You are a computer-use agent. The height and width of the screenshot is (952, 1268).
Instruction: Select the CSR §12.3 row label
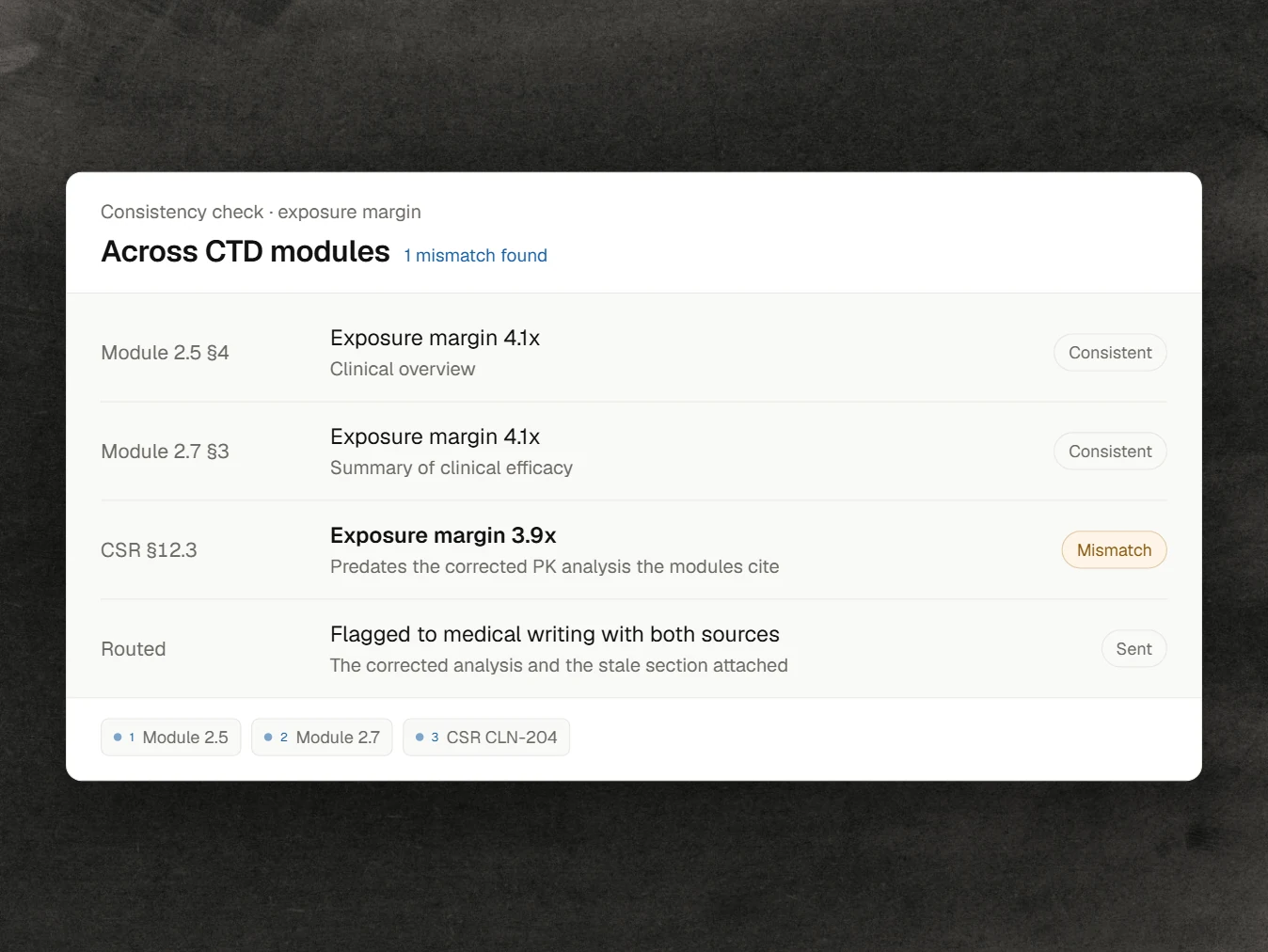tap(149, 550)
